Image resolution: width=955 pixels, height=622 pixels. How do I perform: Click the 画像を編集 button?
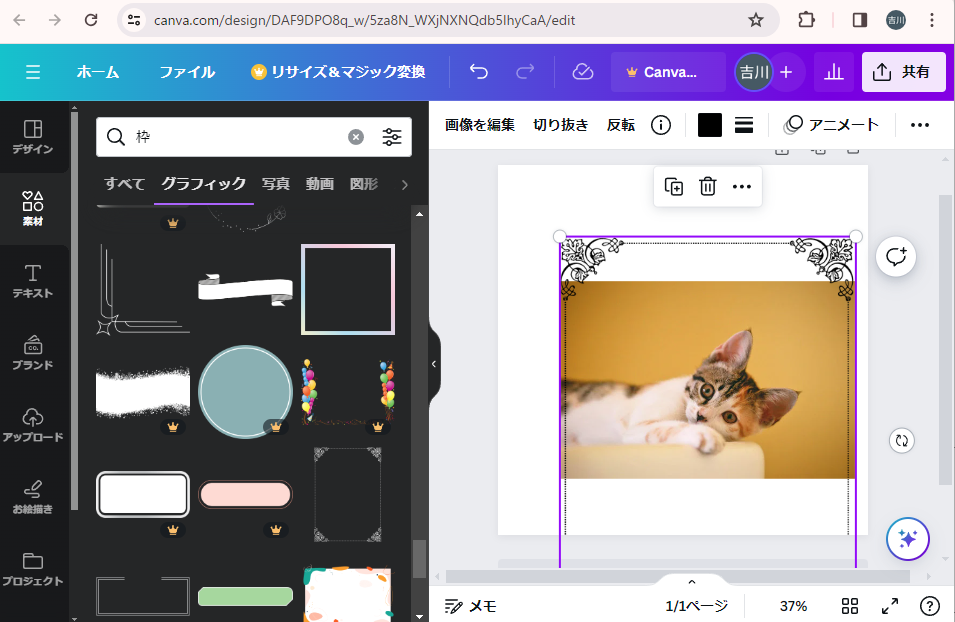480,125
